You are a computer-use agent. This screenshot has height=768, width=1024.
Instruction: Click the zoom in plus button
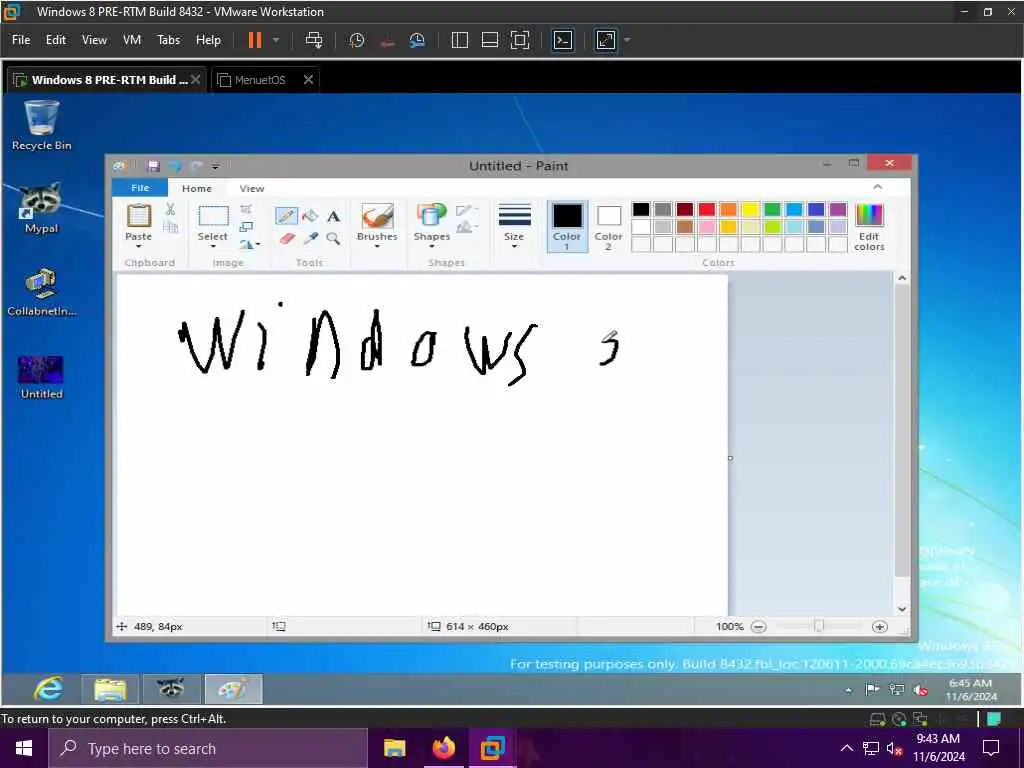tap(880, 626)
